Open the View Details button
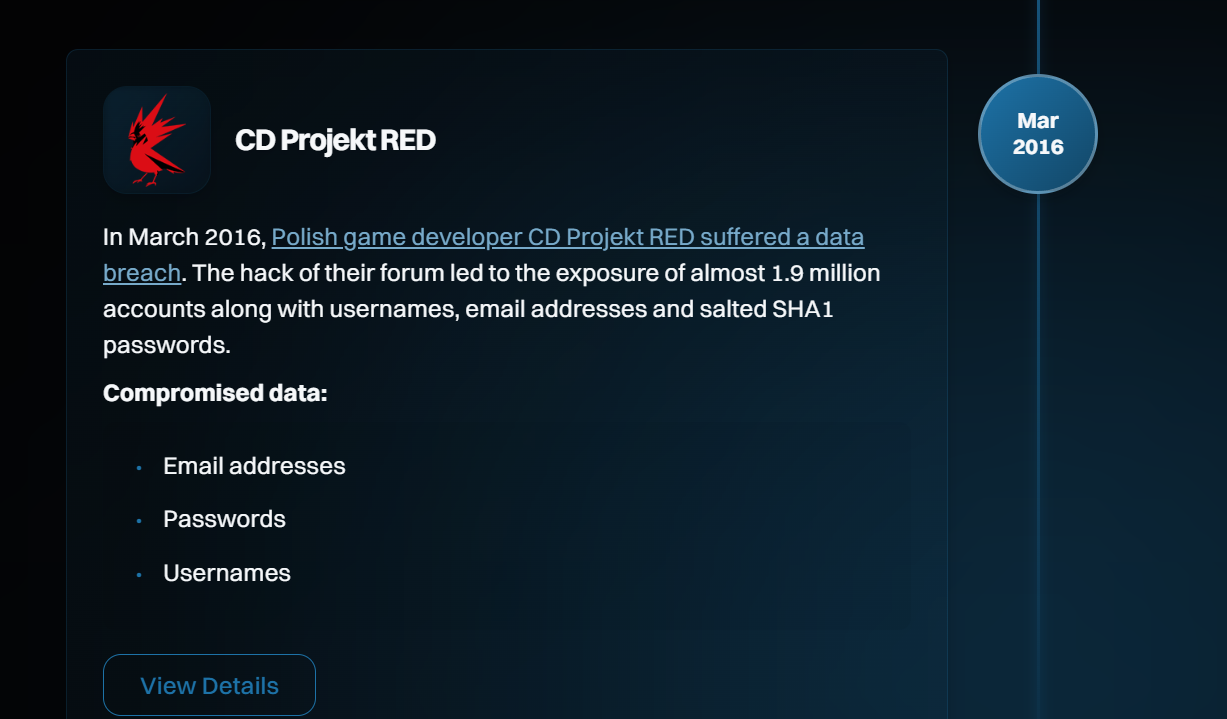 (209, 685)
